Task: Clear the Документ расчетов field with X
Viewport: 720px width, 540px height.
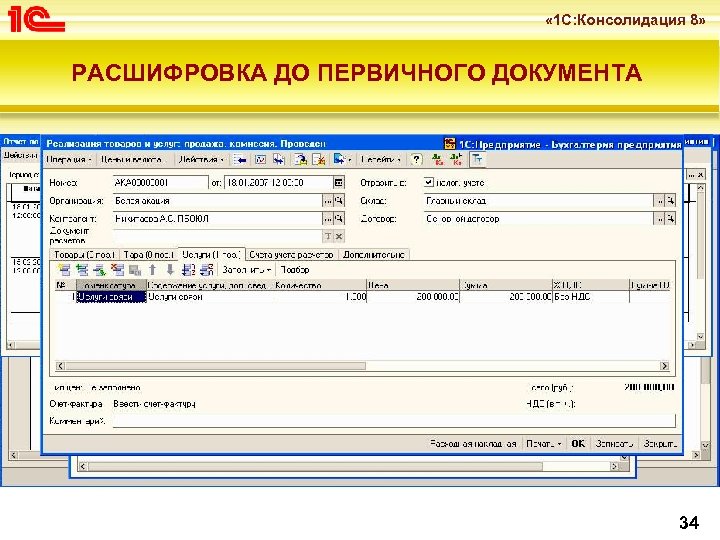Action: coord(339,236)
